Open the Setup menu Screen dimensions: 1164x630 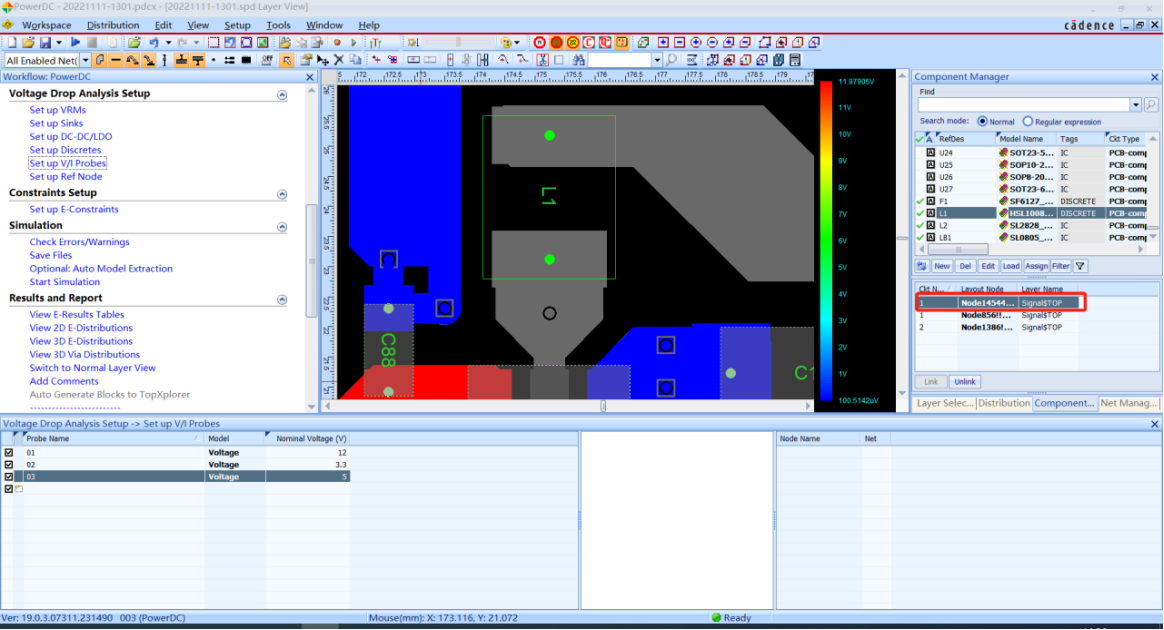(x=237, y=25)
